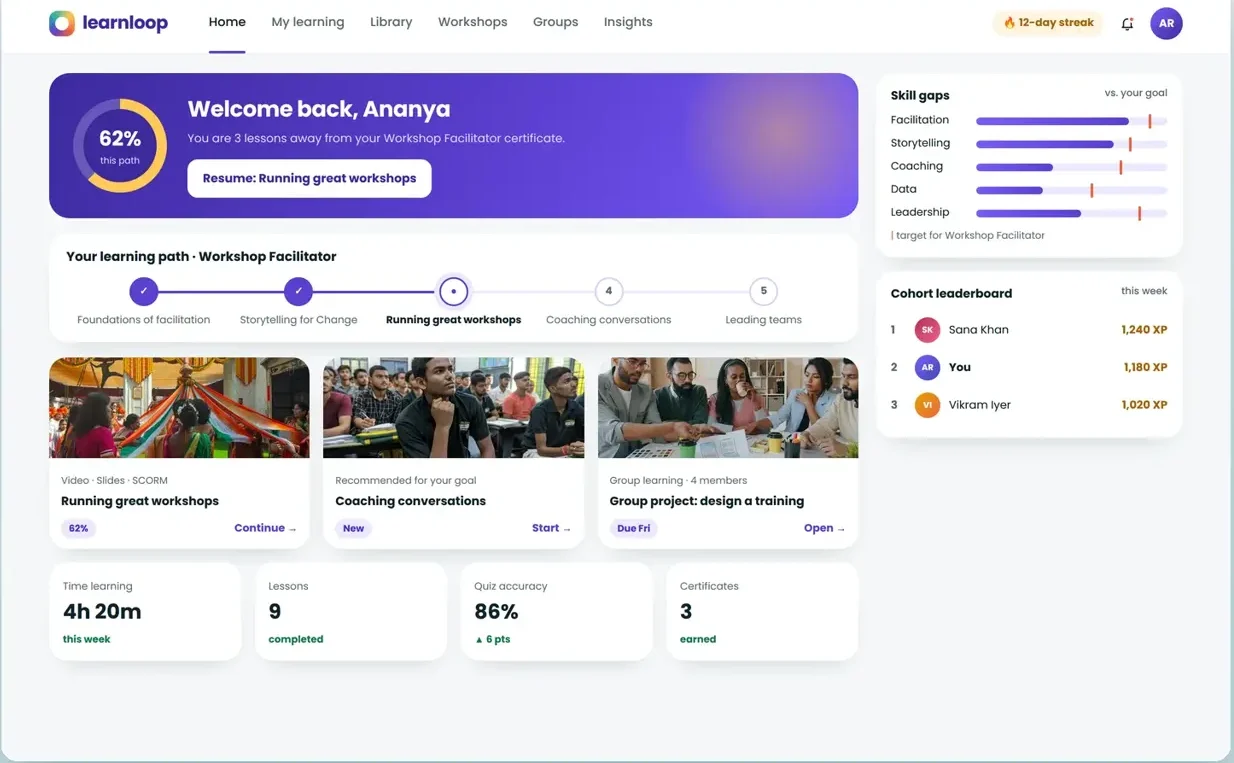Click Resume: Running great workshops button
The height and width of the screenshot is (763, 1234).
(309, 178)
